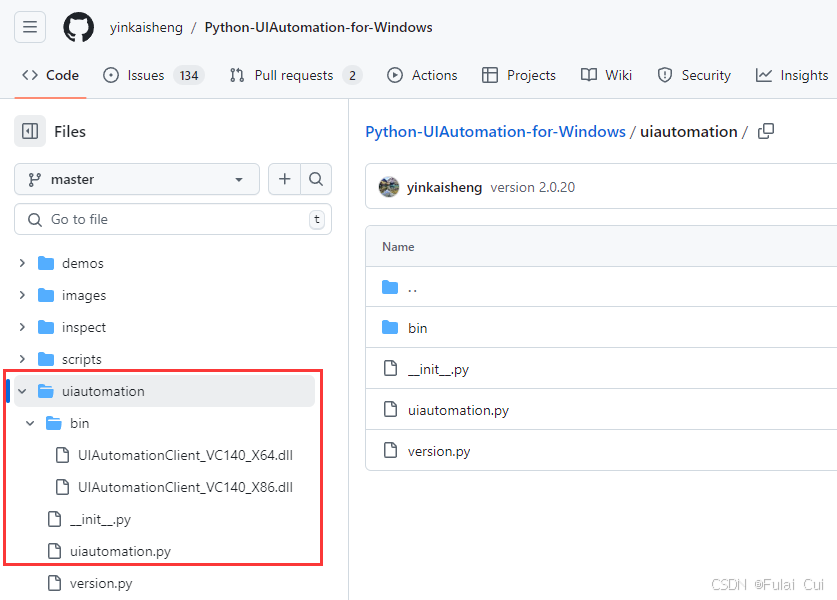Open the 'version 2.0.20' commit message

(x=533, y=187)
